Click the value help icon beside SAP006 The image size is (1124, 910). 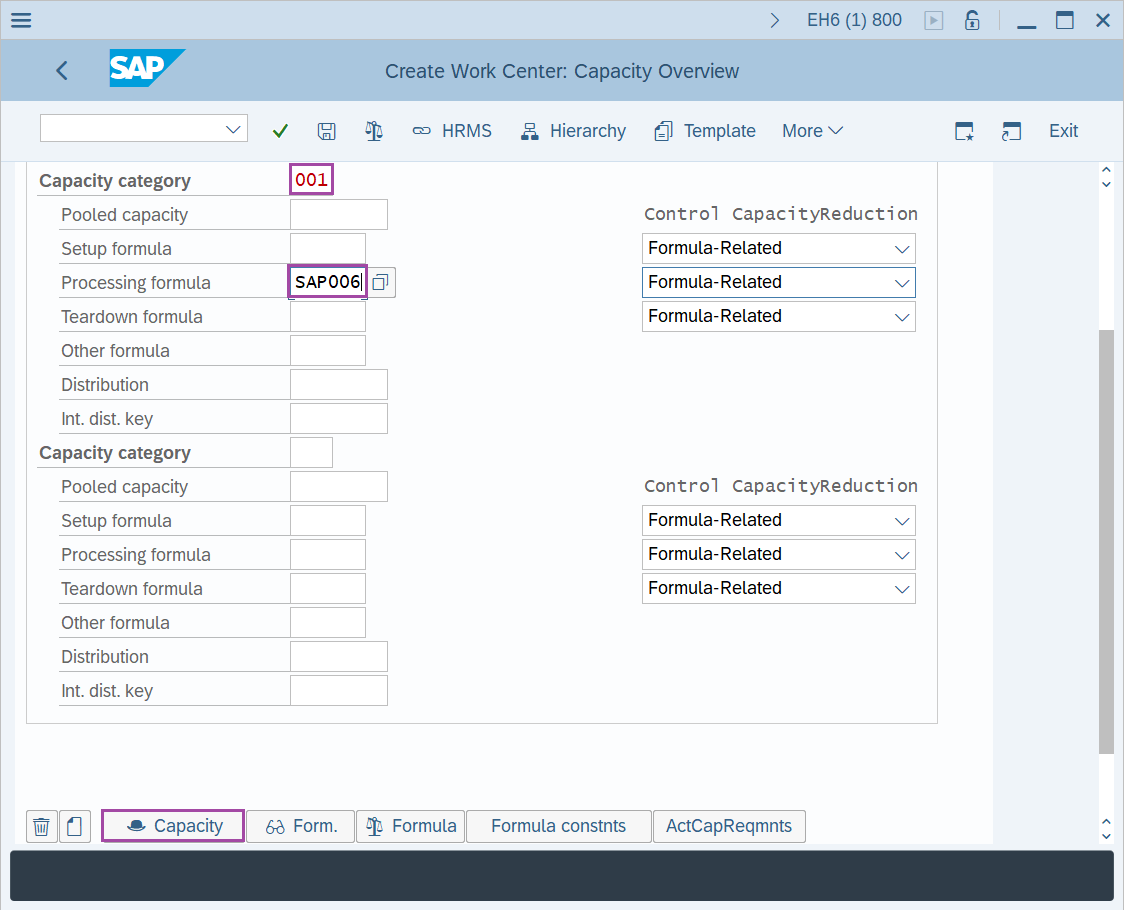pos(380,283)
